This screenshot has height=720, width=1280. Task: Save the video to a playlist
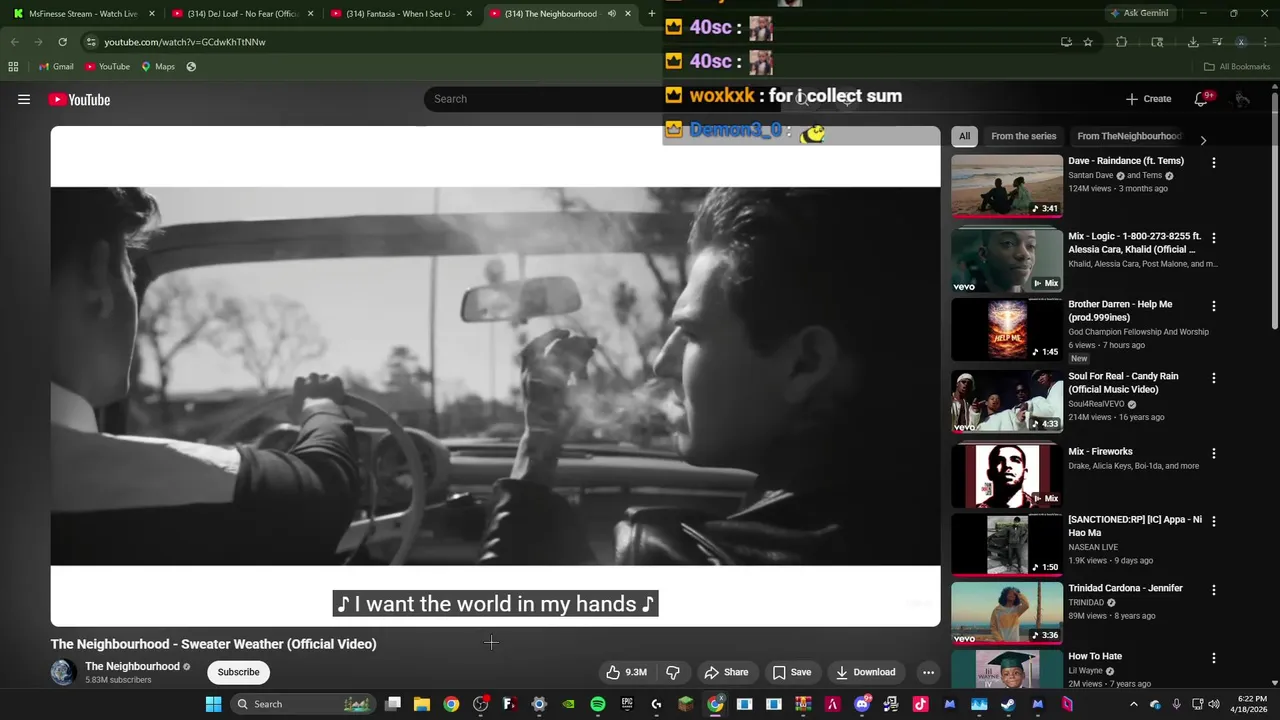tap(792, 672)
